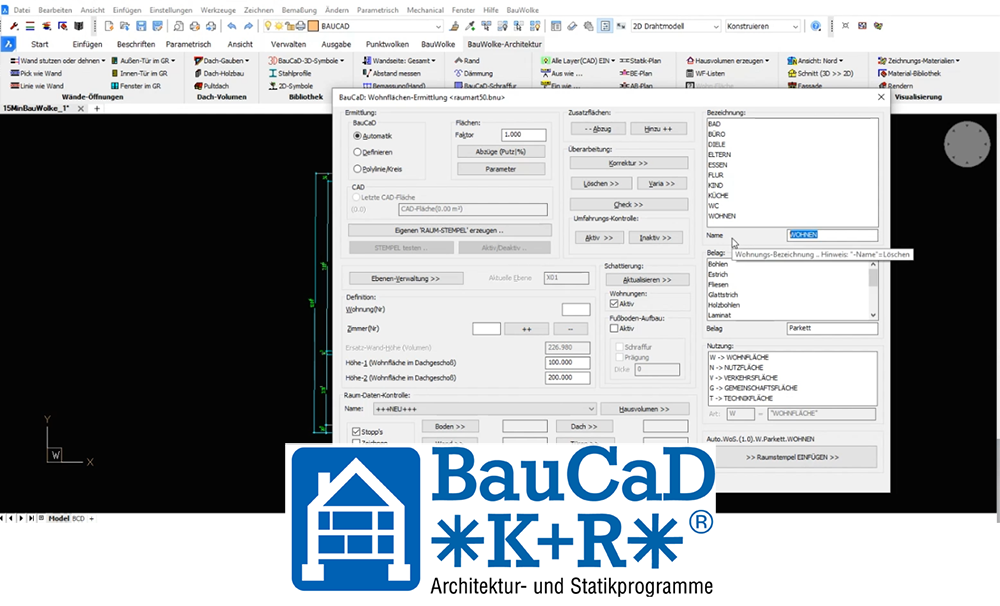Image resolution: width=1000 pixels, height=606 pixels.
Task: Switch to the BauWolke ribbon tab
Action: (438, 44)
